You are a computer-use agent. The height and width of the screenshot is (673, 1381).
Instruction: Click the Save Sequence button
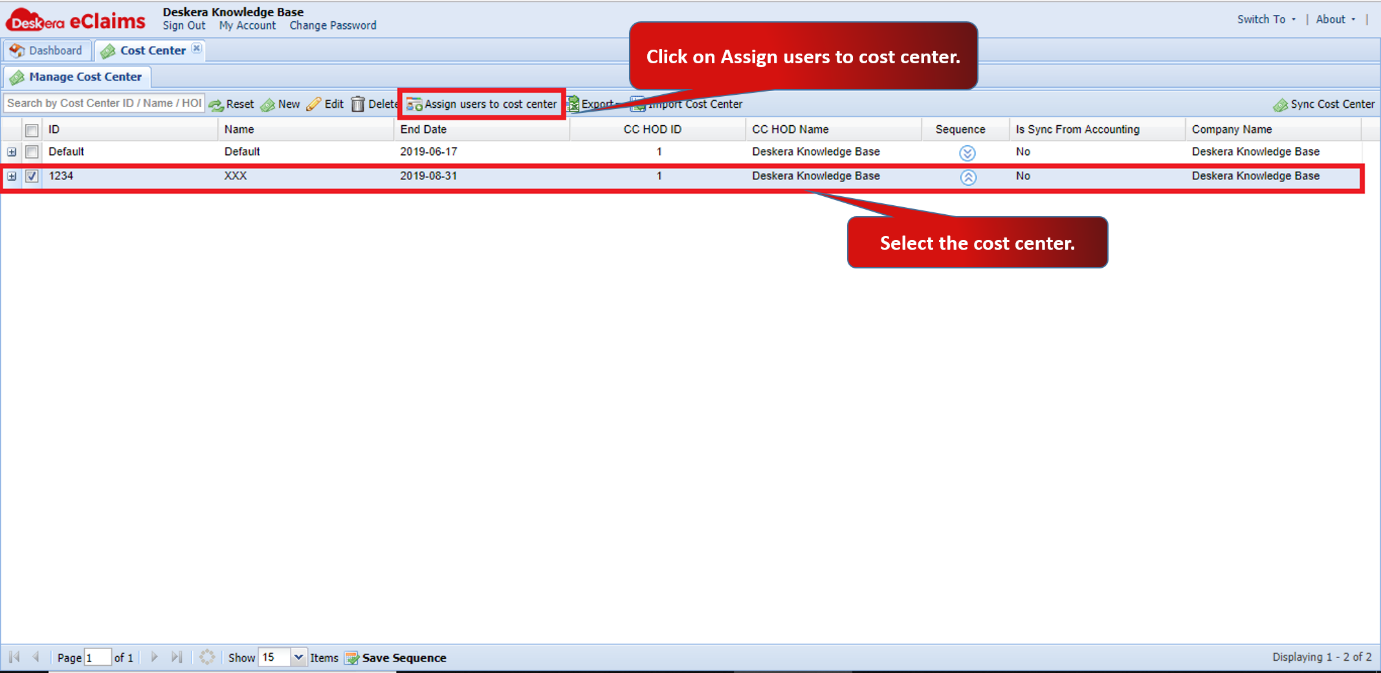396,658
